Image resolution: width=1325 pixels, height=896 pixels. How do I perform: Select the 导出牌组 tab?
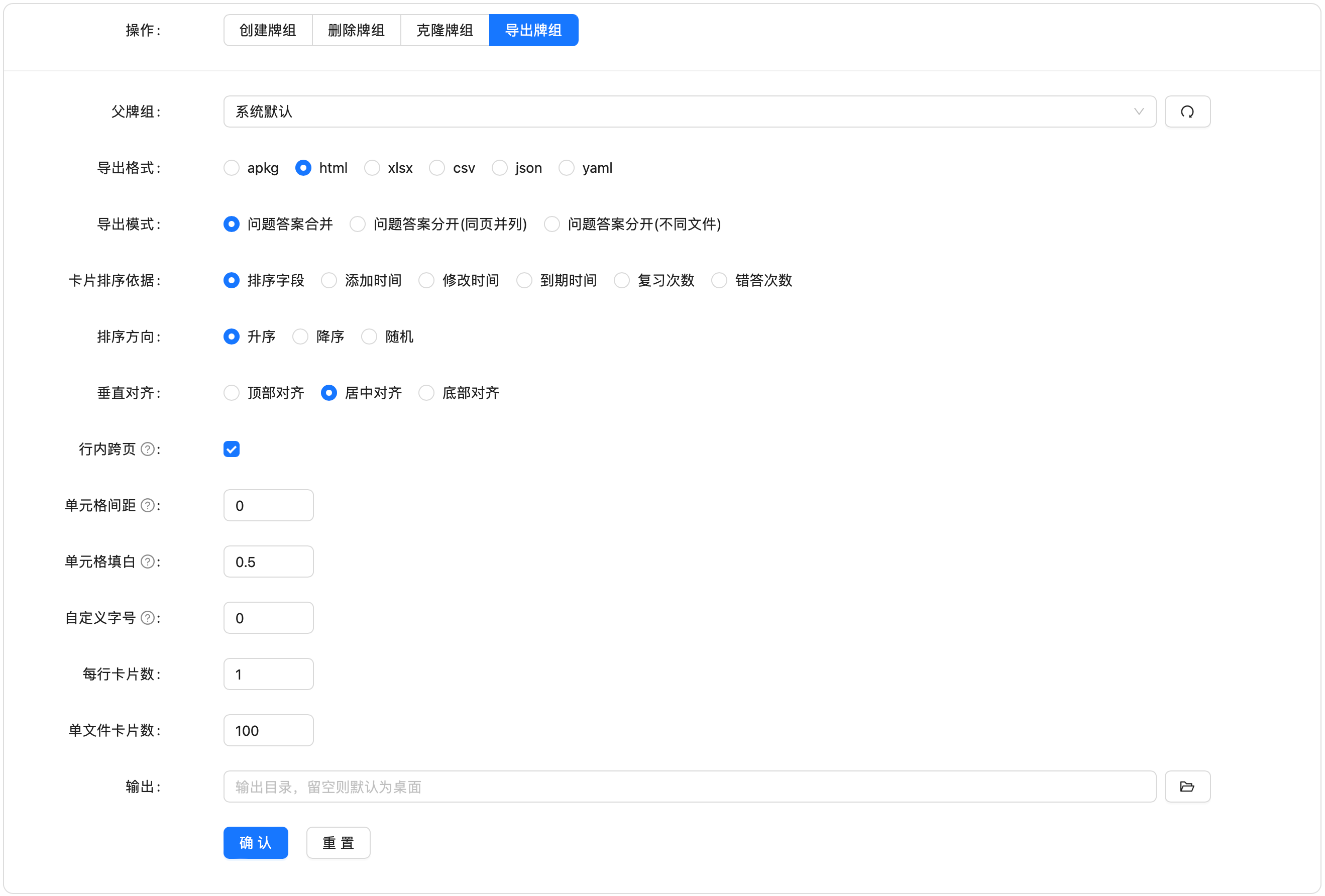tap(533, 30)
